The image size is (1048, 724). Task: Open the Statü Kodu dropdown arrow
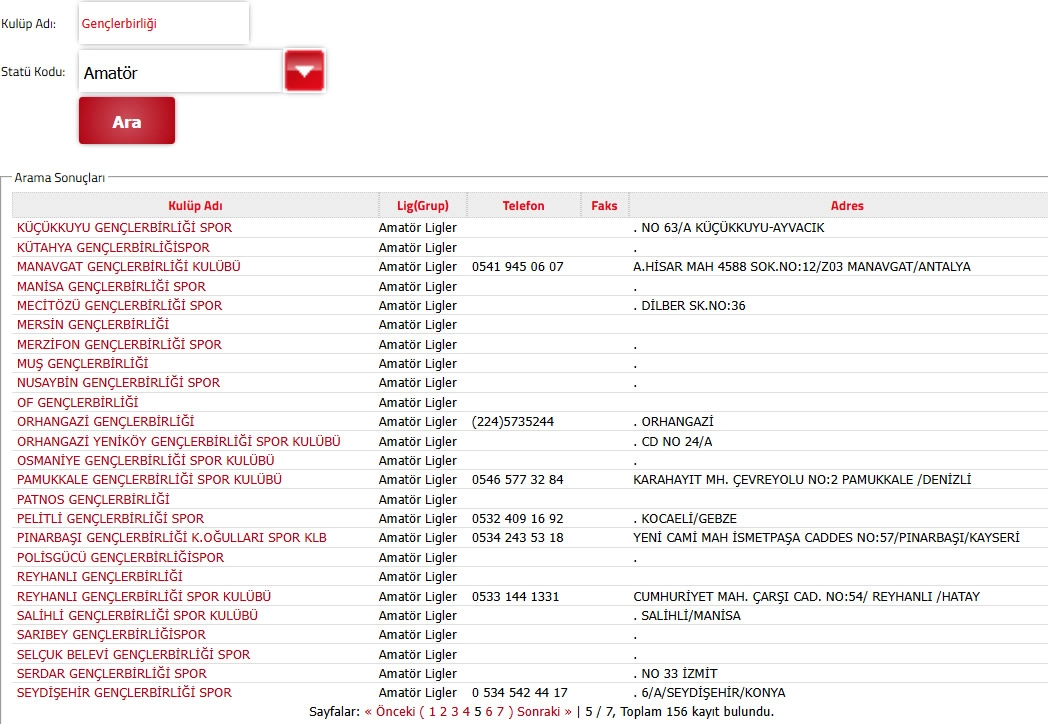pyautogui.click(x=304, y=71)
